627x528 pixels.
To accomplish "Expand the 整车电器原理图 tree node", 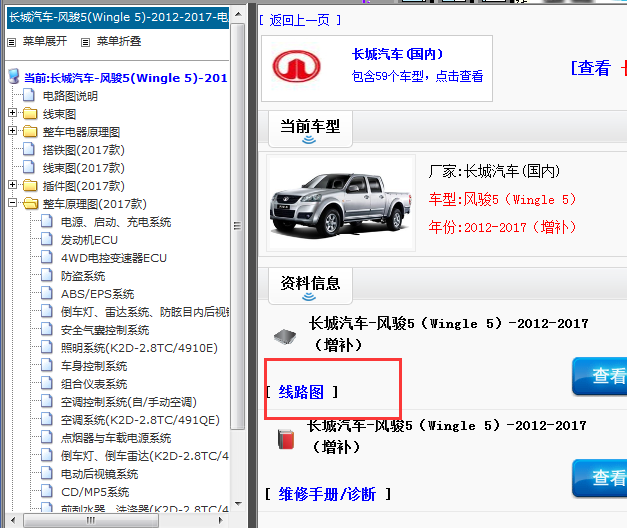I will coord(12,130).
